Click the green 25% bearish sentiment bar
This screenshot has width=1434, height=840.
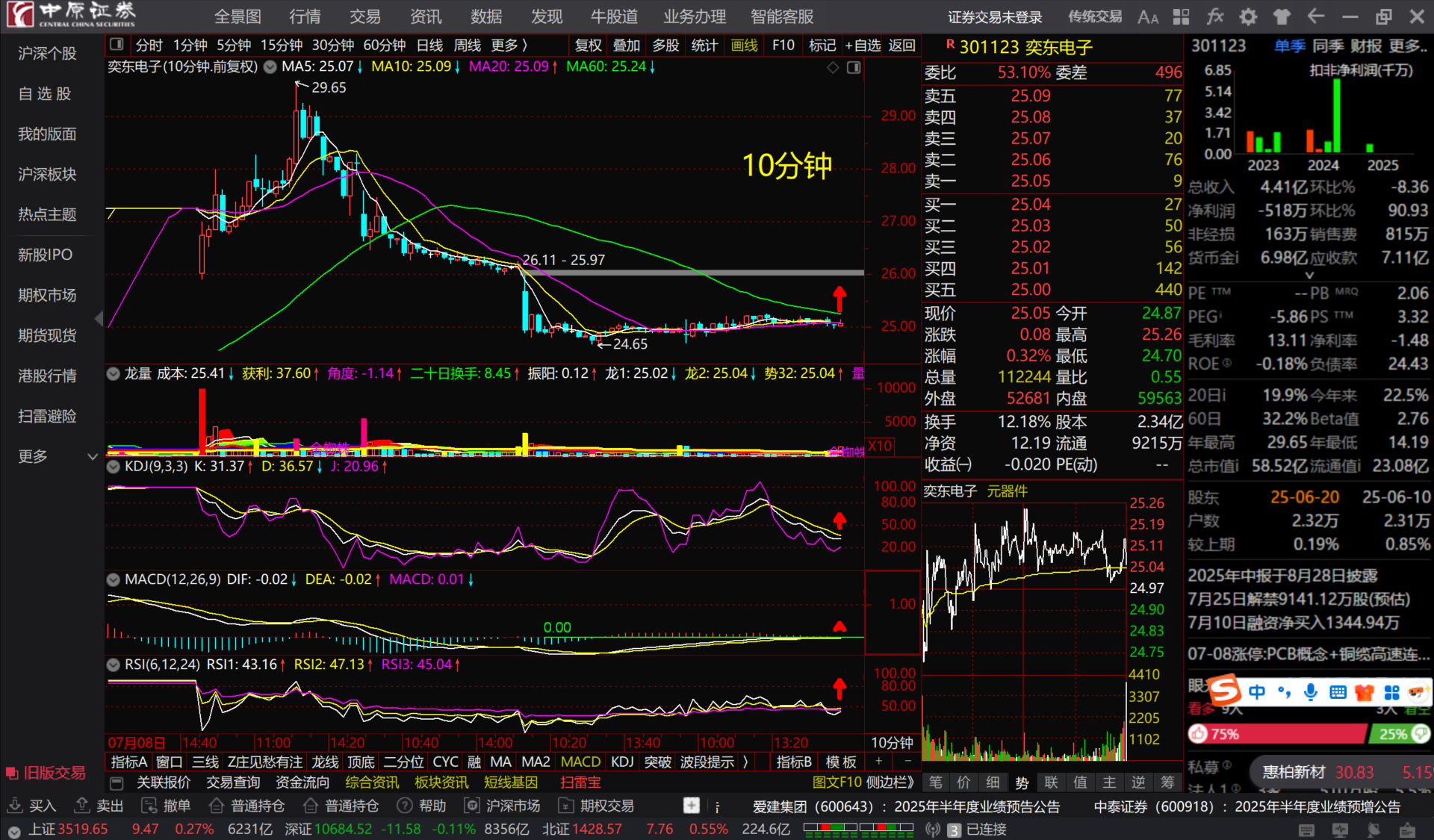1400,734
